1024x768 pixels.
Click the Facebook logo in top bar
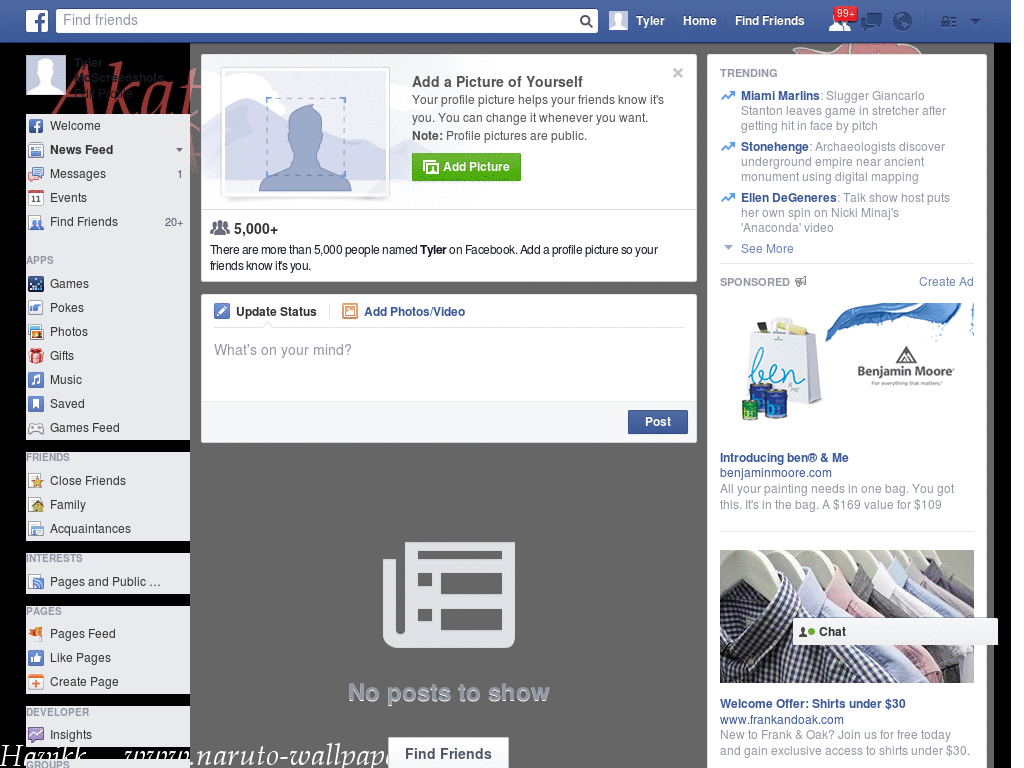(x=37, y=21)
